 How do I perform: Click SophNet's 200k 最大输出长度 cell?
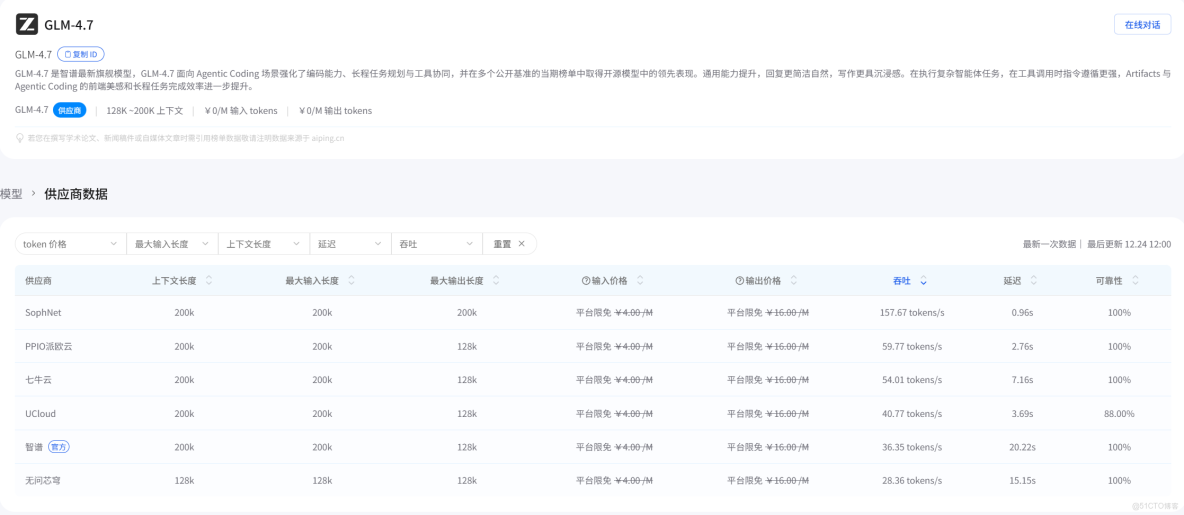coord(467,313)
